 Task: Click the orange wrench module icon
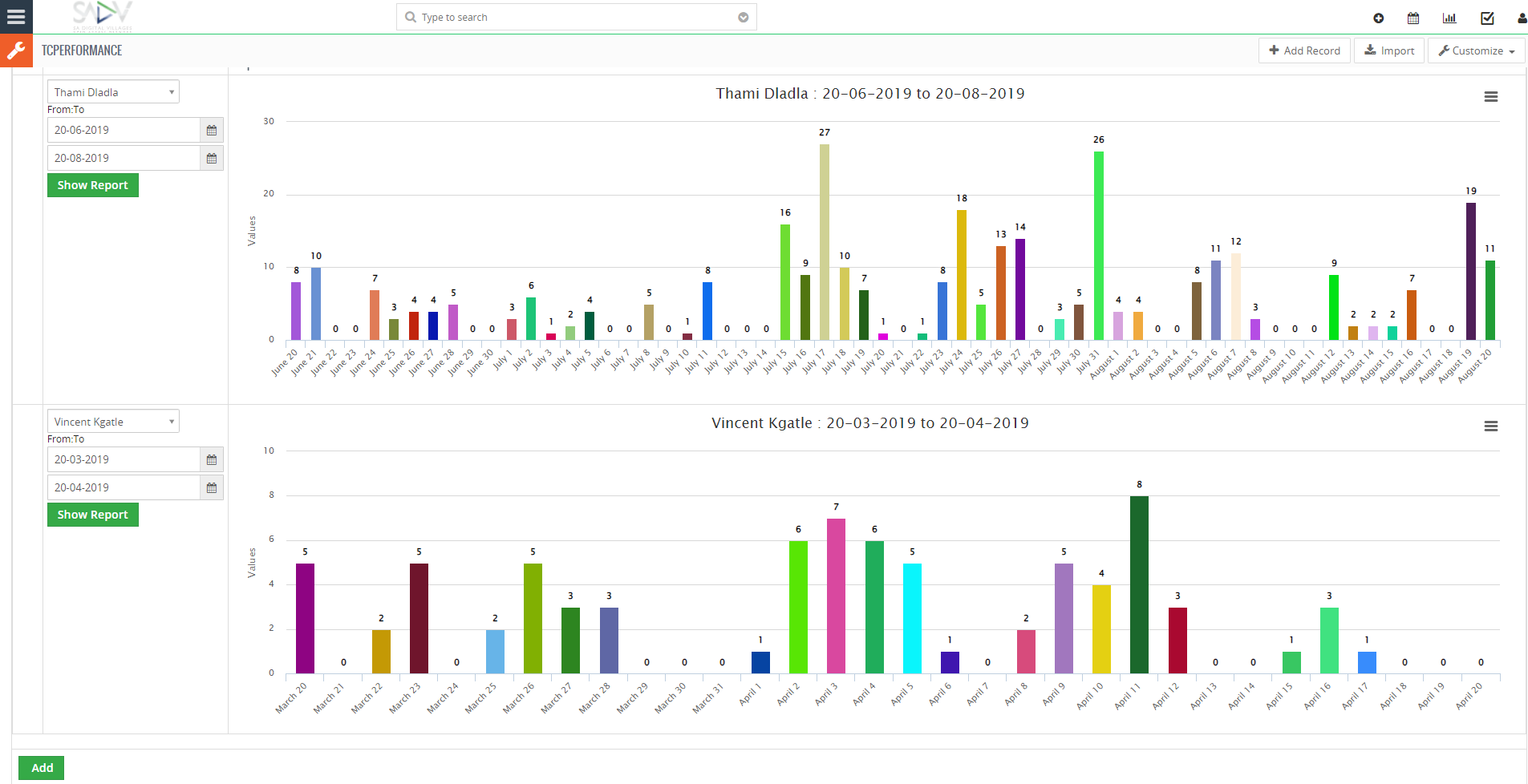coord(16,51)
